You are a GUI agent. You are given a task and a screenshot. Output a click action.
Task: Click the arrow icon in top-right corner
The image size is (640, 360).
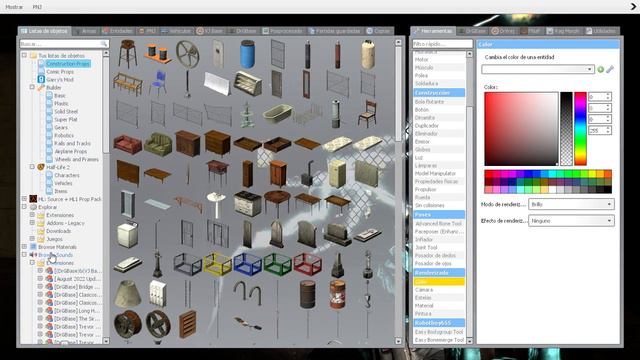[x=633, y=7]
